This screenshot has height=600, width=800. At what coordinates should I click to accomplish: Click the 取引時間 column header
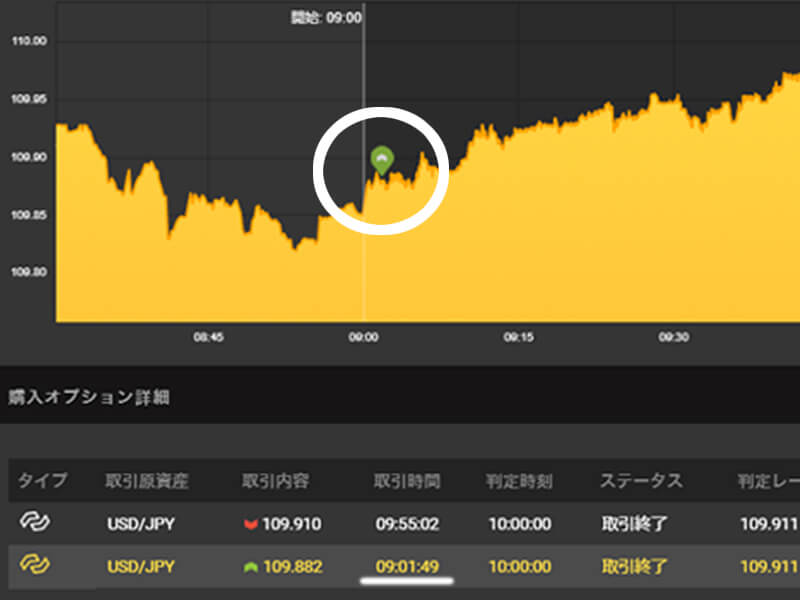407,481
